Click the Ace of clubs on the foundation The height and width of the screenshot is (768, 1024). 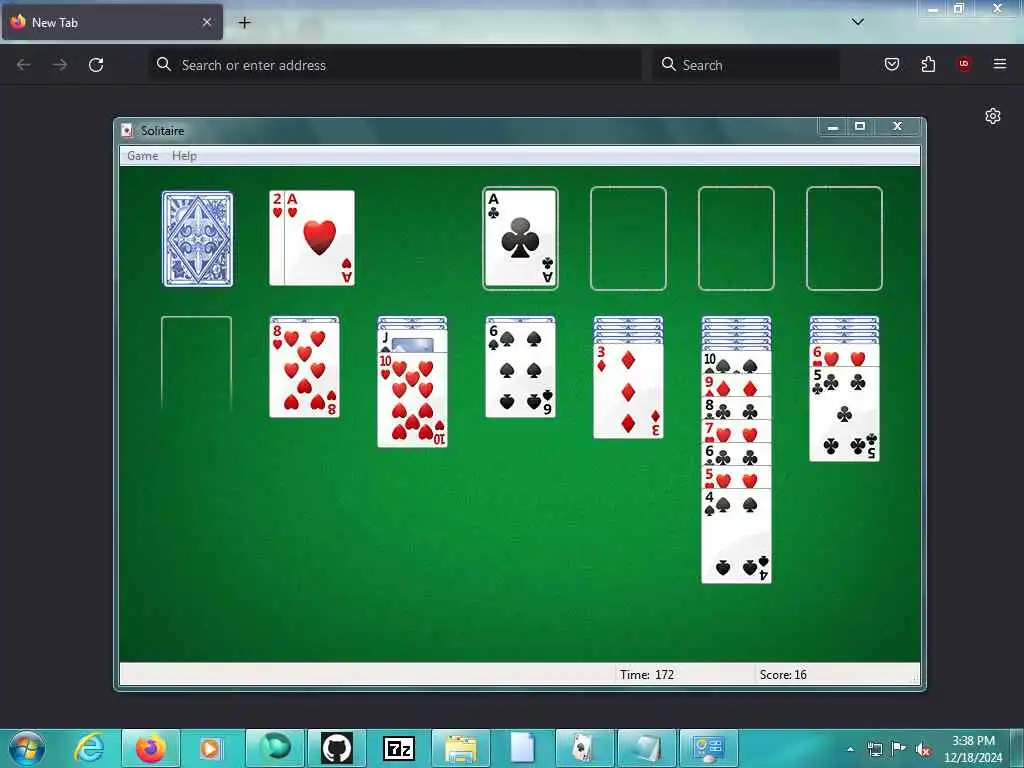(520, 238)
